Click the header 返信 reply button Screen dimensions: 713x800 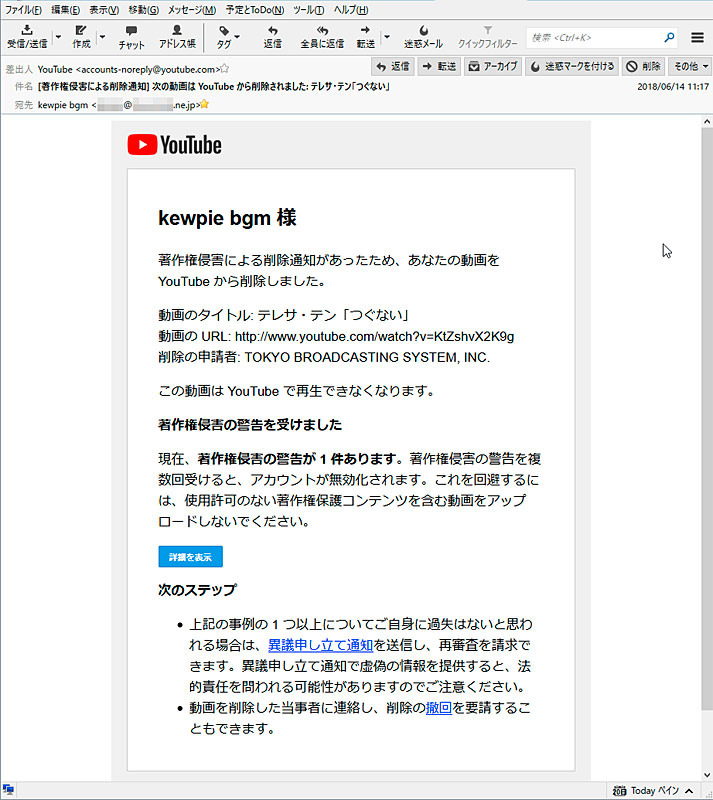click(392, 67)
